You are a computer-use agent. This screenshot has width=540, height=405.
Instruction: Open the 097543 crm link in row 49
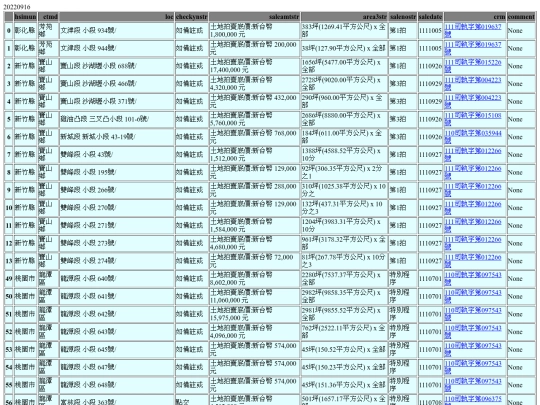(x=472, y=279)
